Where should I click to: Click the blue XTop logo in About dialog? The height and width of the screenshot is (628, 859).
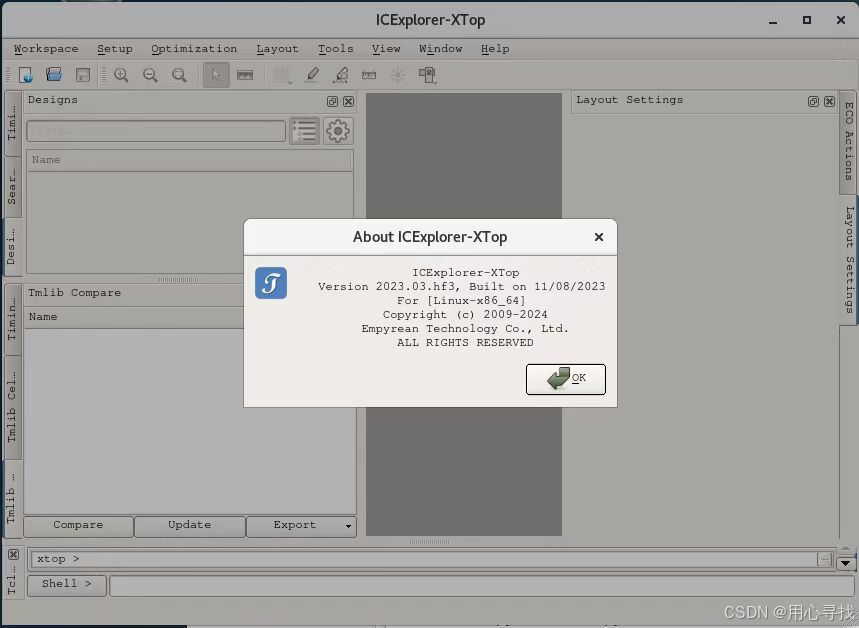click(271, 283)
